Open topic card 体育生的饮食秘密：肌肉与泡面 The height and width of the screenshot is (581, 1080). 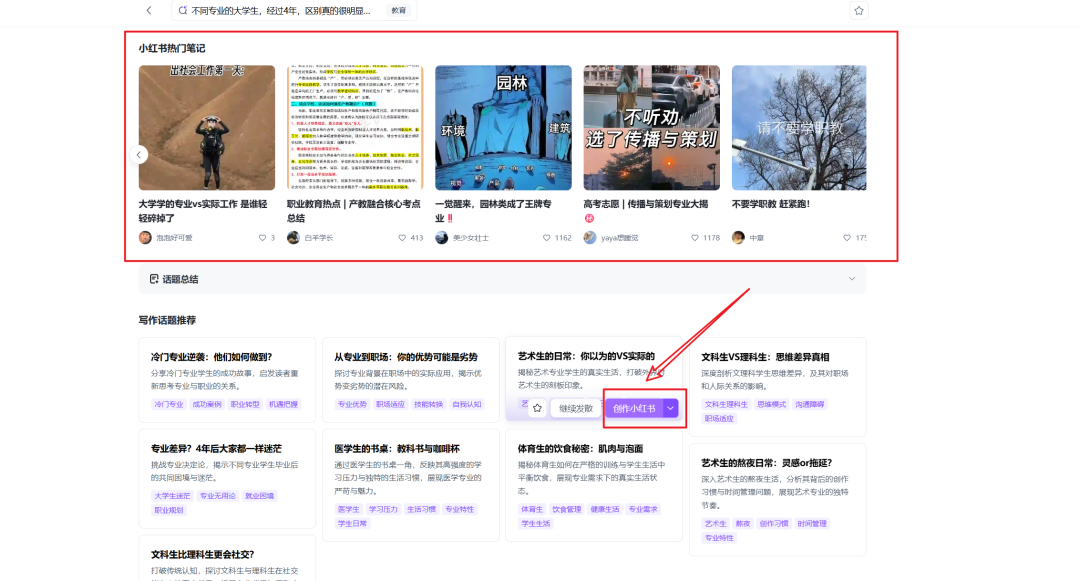point(594,485)
